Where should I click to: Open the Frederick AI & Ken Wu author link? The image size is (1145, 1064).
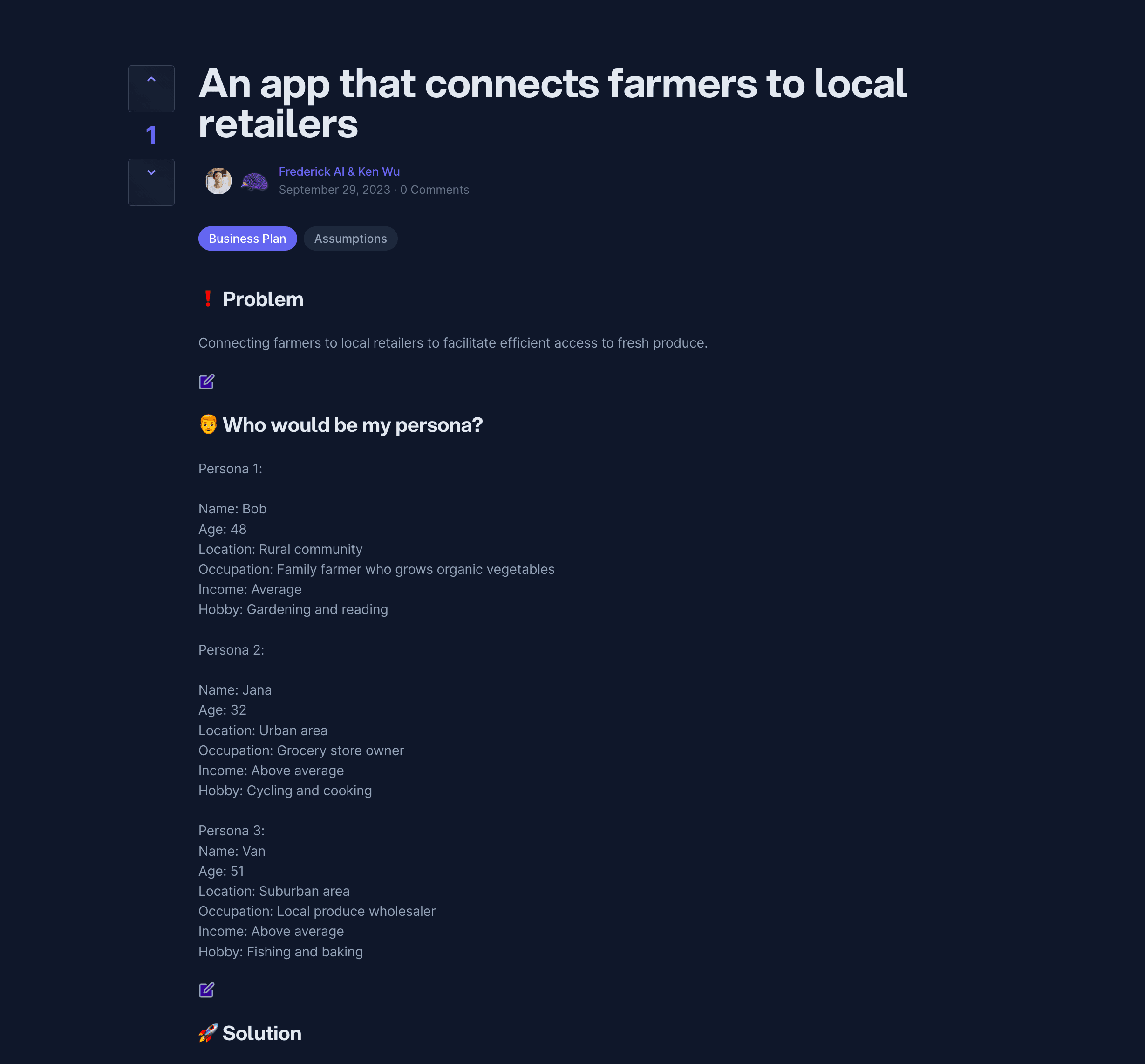coord(339,171)
